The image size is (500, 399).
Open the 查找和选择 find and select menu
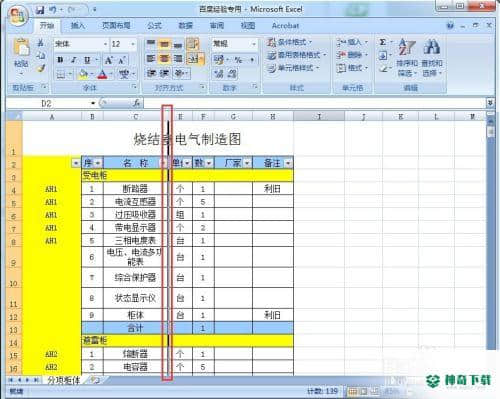point(432,57)
